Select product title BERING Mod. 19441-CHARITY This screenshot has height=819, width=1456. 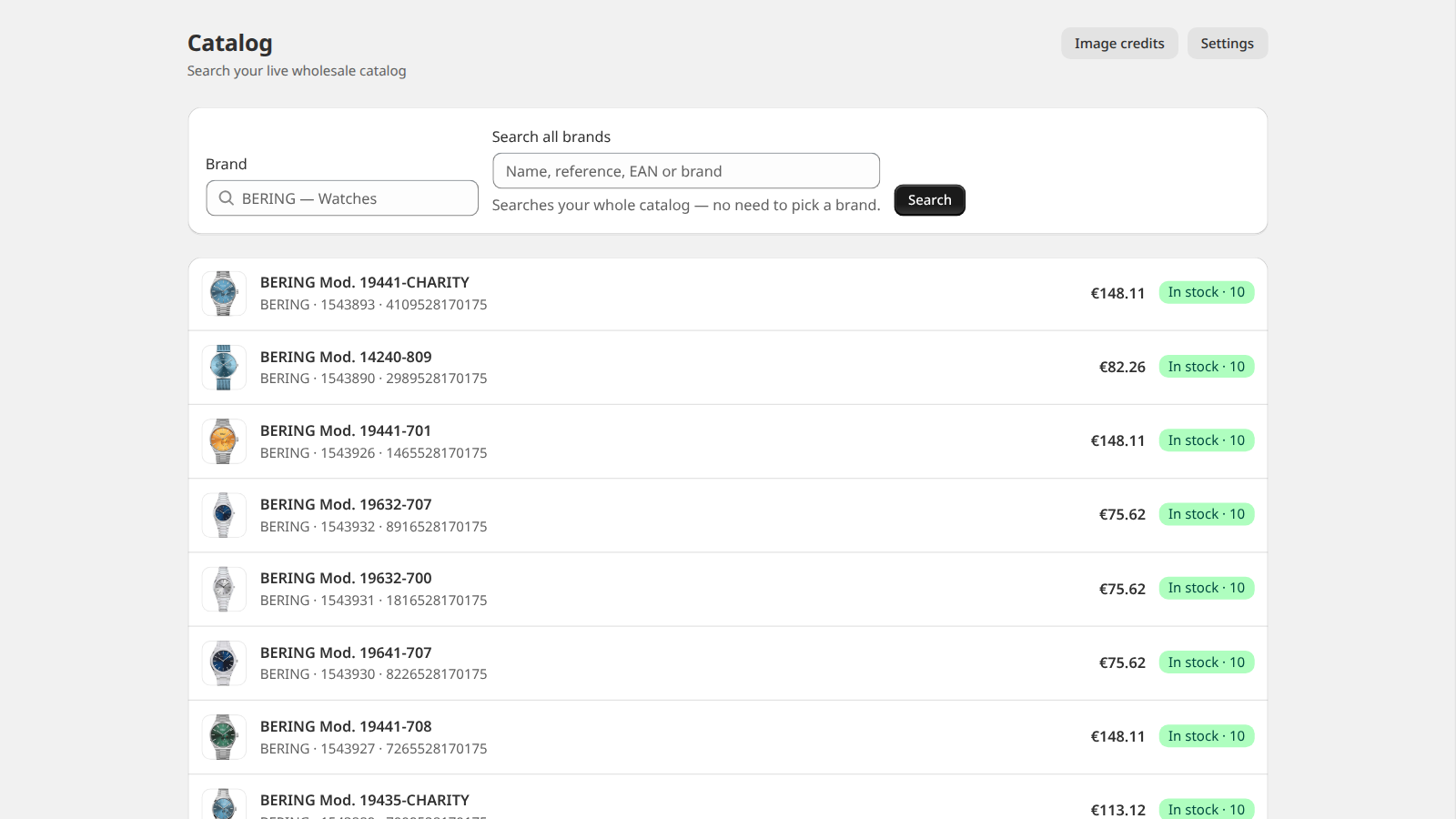point(365,283)
